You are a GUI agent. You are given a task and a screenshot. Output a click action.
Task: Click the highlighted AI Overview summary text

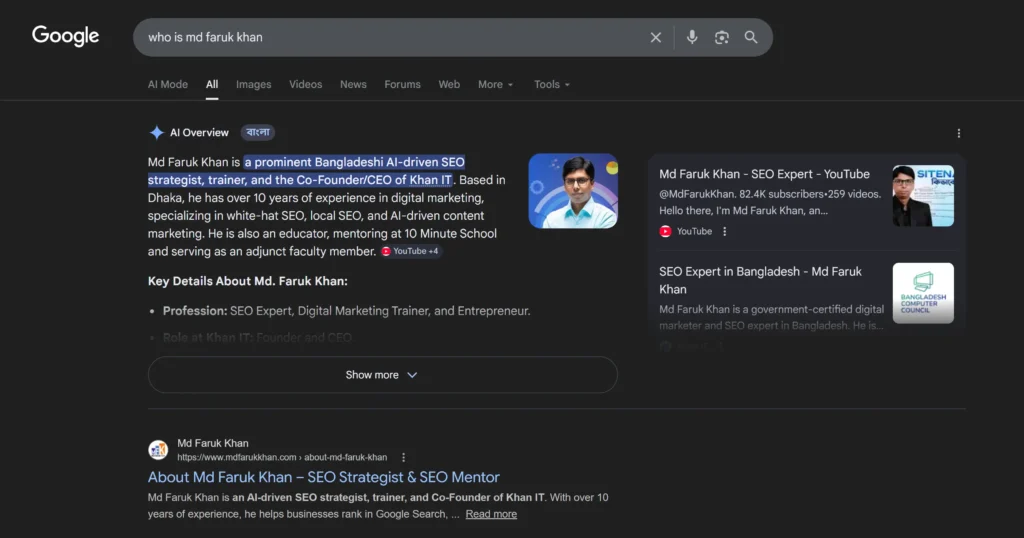tap(306, 171)
